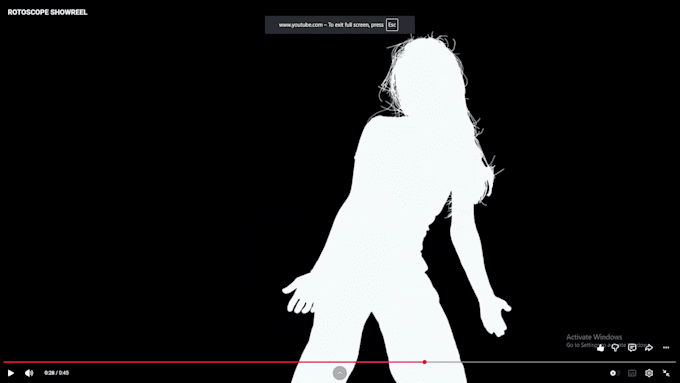Share the video
680x383 pixels.
click(649, 347)
